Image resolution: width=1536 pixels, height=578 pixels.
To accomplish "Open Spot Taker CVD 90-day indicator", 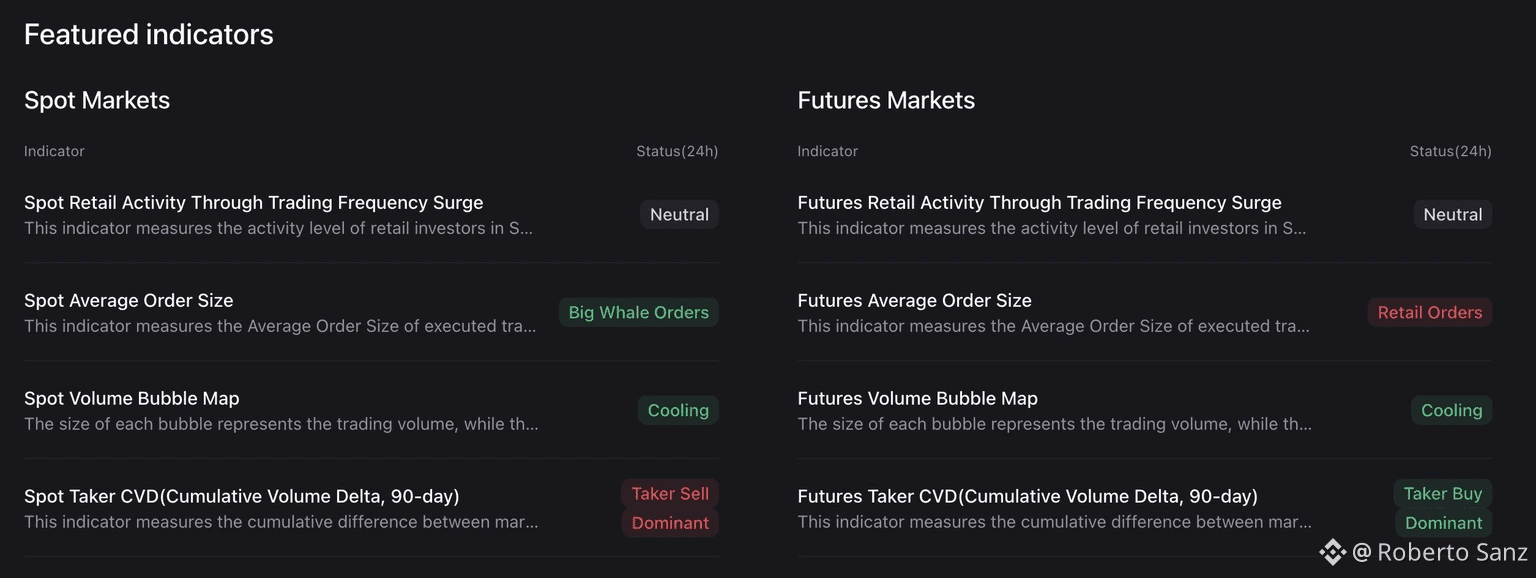I will [241, 497].
